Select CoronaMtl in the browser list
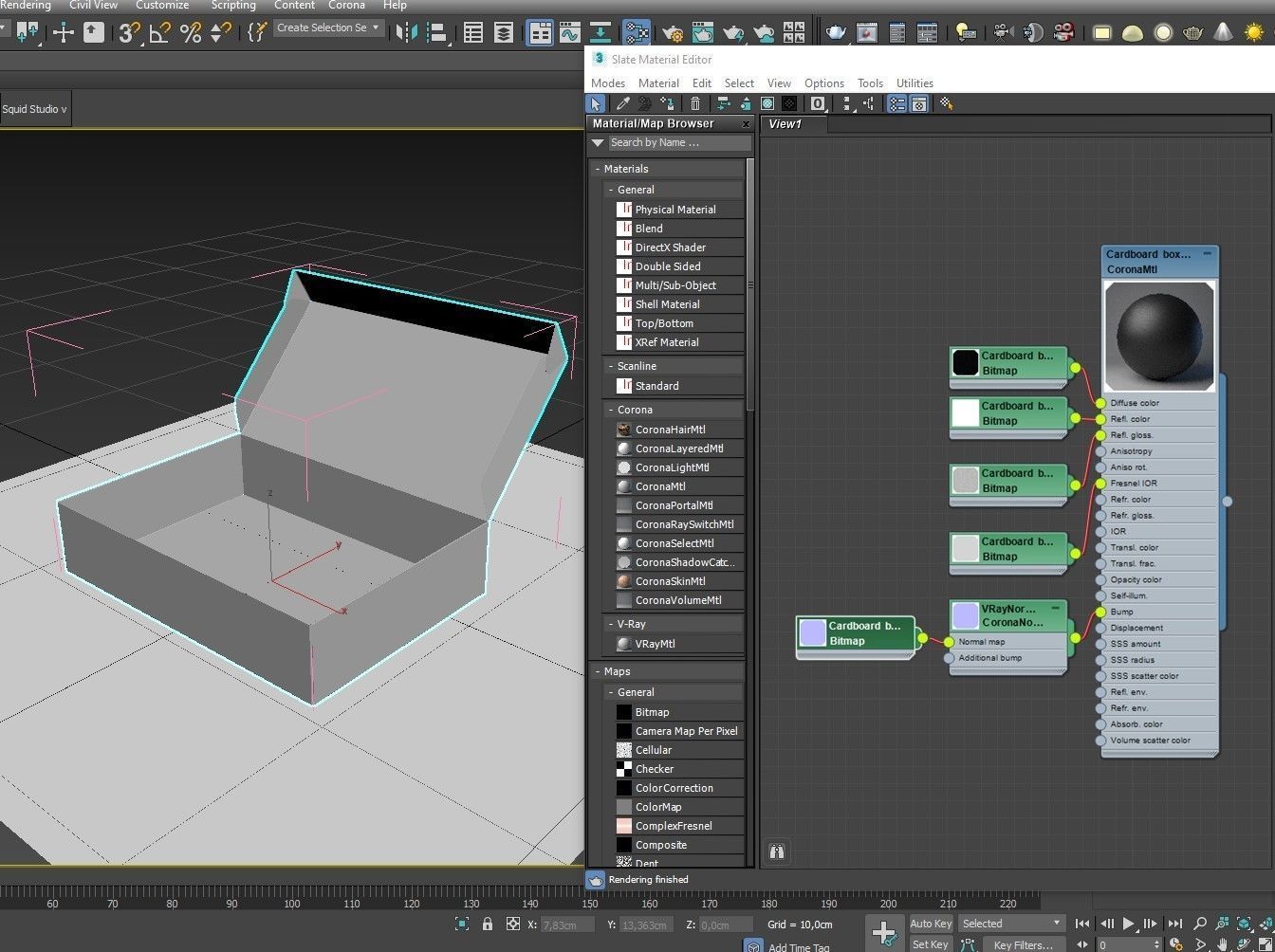 click(x=660, y=486)
